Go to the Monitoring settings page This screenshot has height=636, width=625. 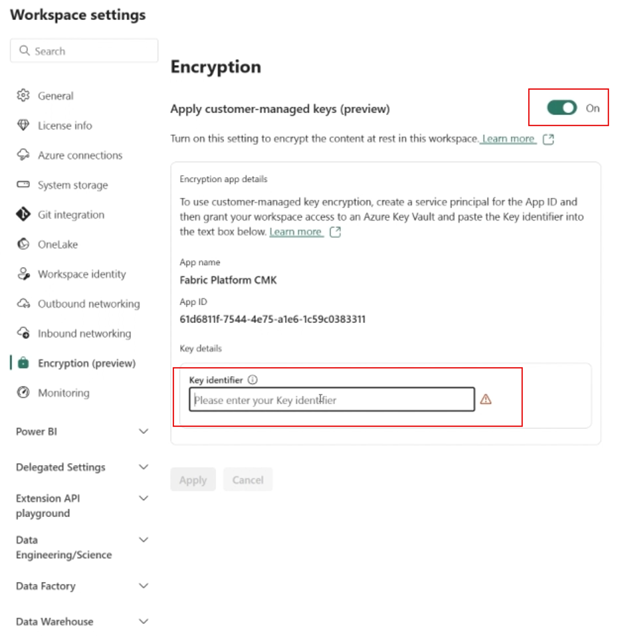(x=63, y=393)
